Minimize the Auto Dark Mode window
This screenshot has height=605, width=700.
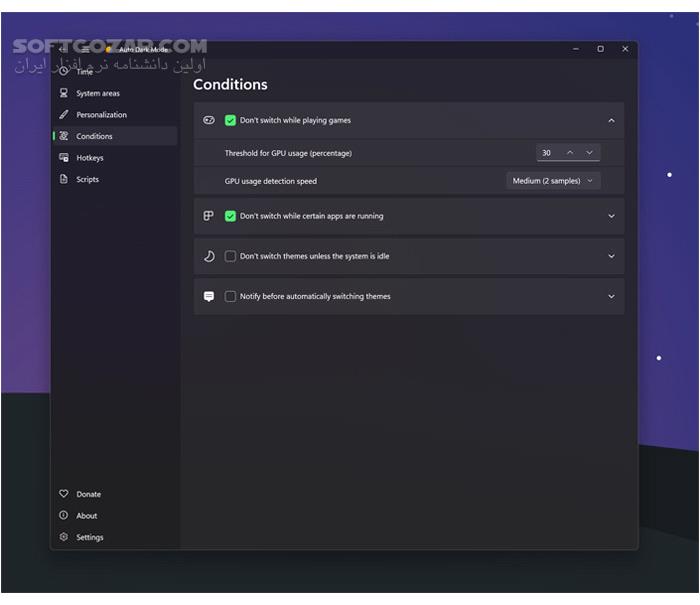576,49
